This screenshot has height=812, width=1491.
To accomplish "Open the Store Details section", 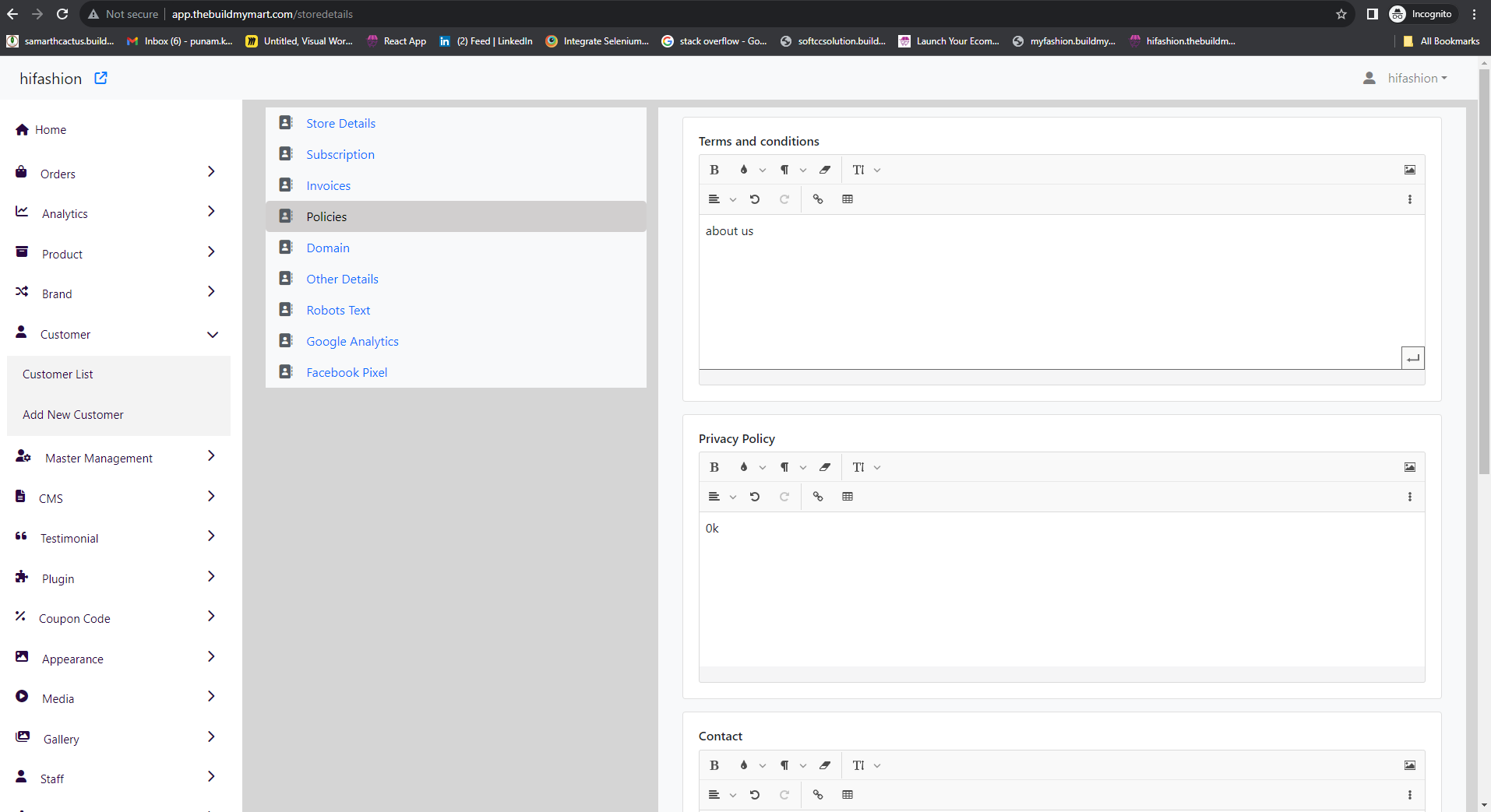I will click(x=340, y=123).
